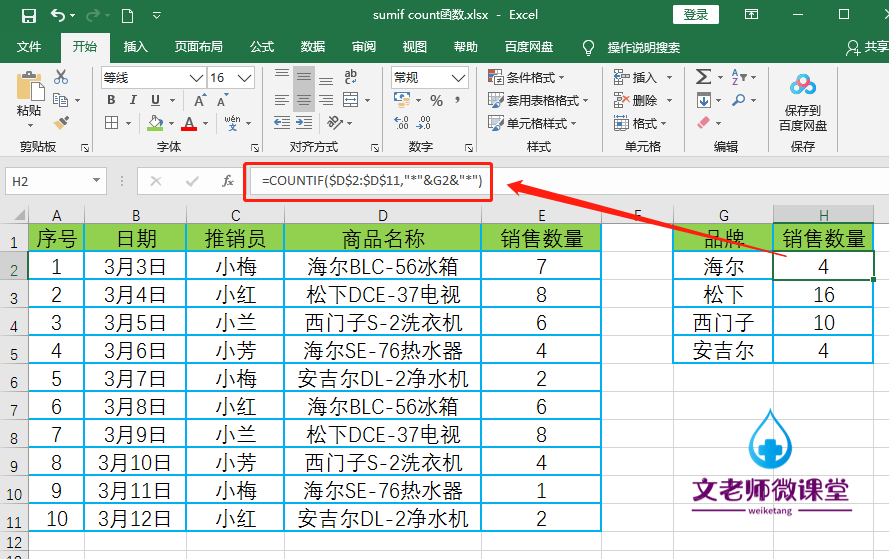Toggle bold formatting
The height and width of the screenshot is (559, 889).
tap(111, 100)
